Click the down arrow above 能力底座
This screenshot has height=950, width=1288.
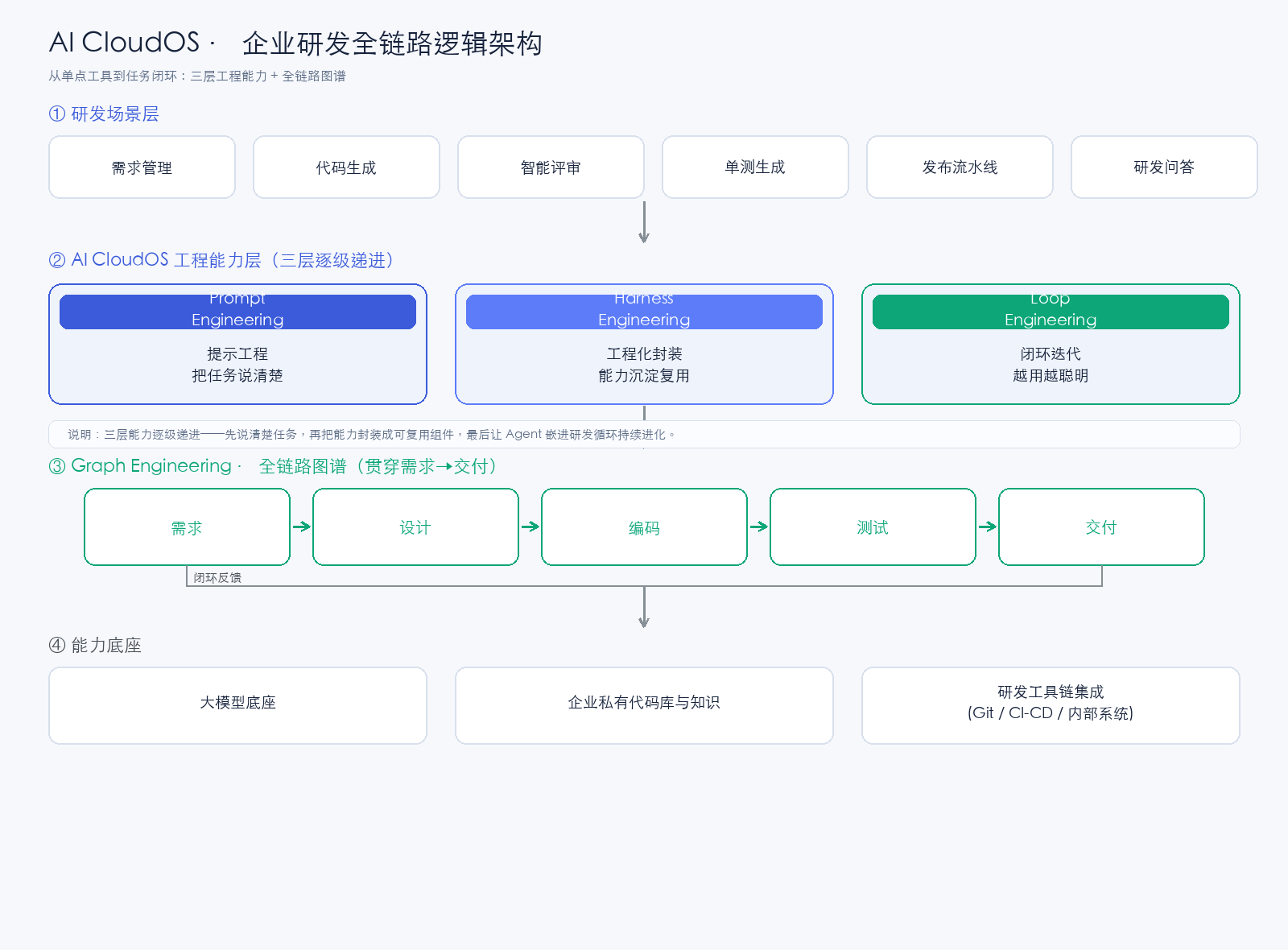pyautogui.click(x=644, y=607)
